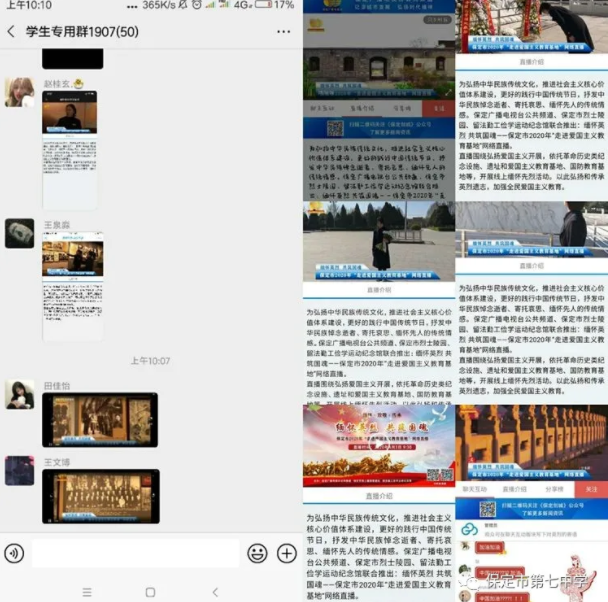Open the emoji sticker picker
Image resolution: width=608 pixels, height=602 pixels.
pos(257,553)
